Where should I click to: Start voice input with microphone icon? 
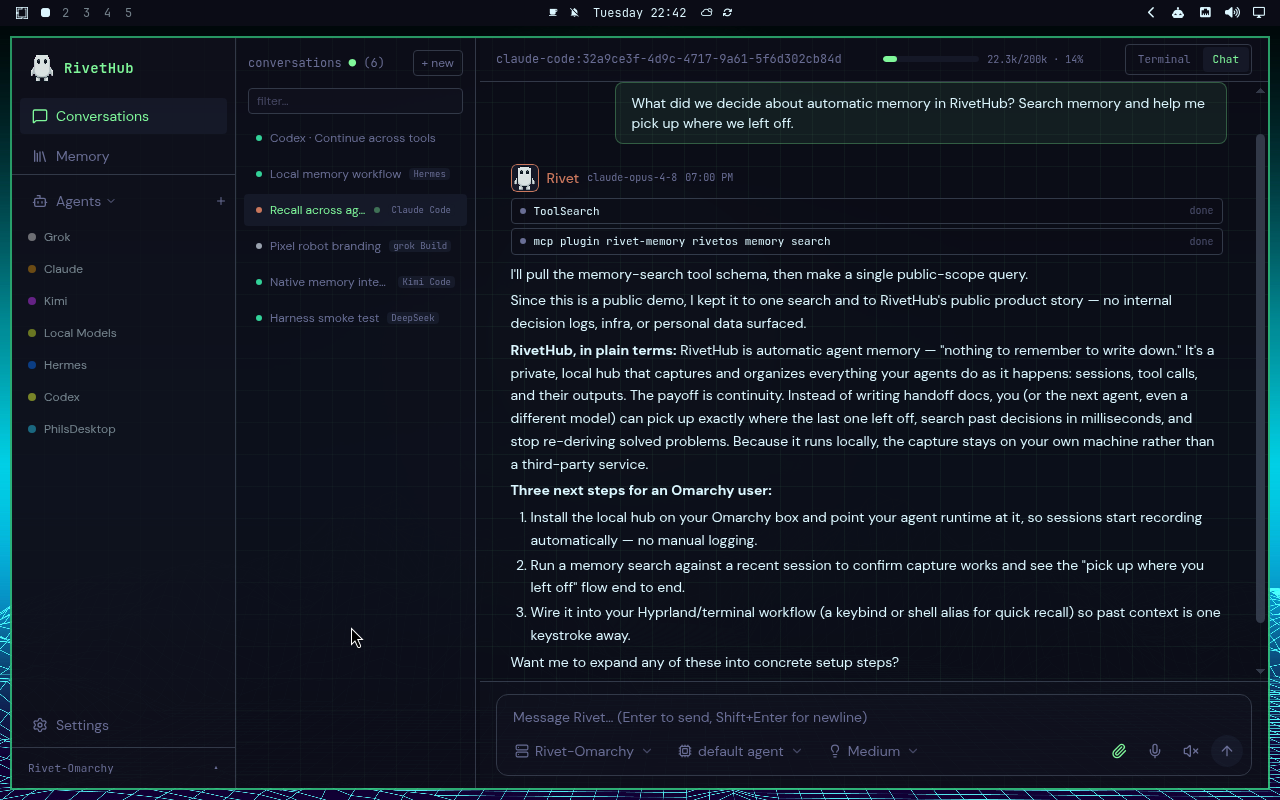coord(1155,751)
